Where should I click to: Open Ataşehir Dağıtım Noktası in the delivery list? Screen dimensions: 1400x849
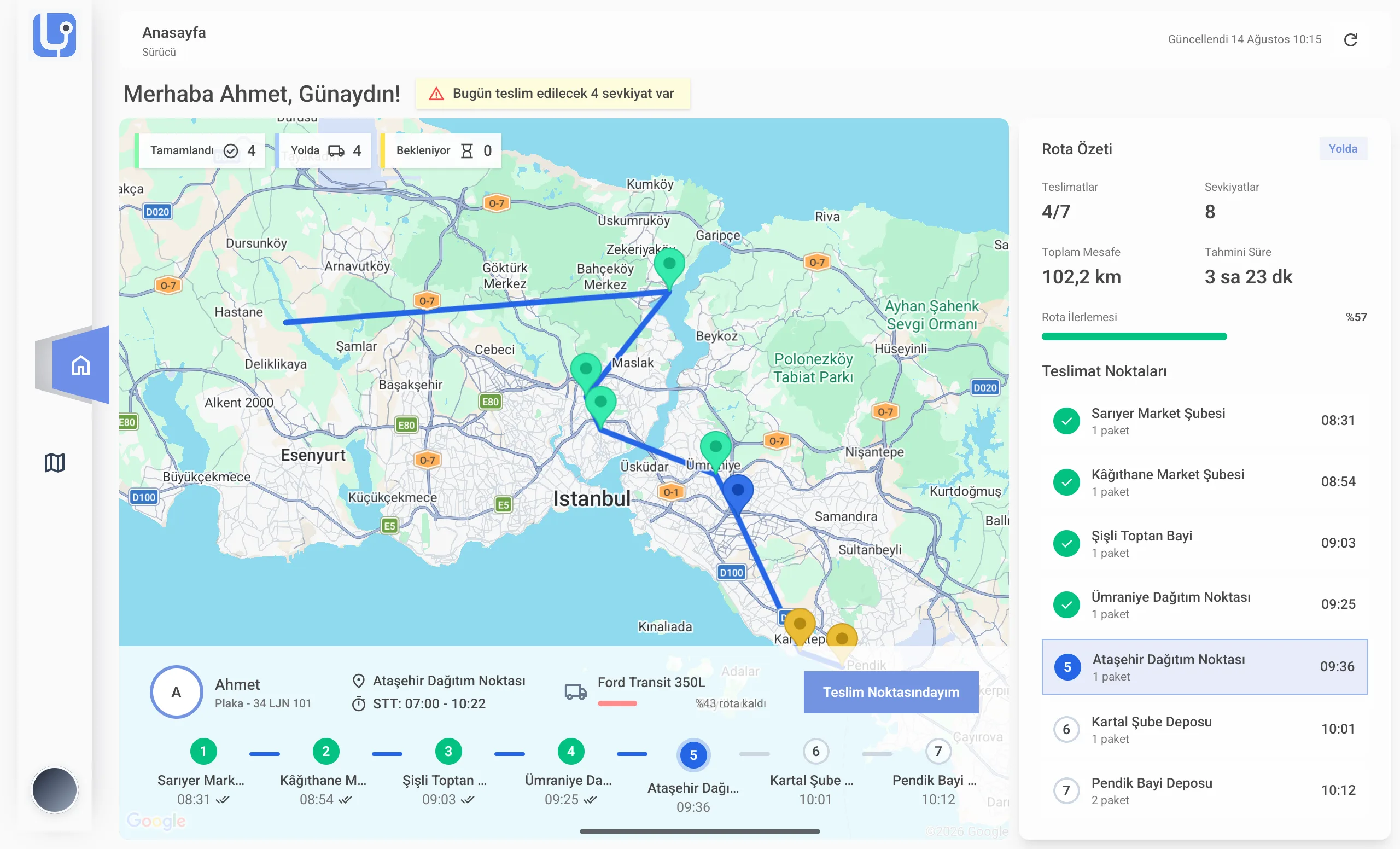click(1204, 667)
